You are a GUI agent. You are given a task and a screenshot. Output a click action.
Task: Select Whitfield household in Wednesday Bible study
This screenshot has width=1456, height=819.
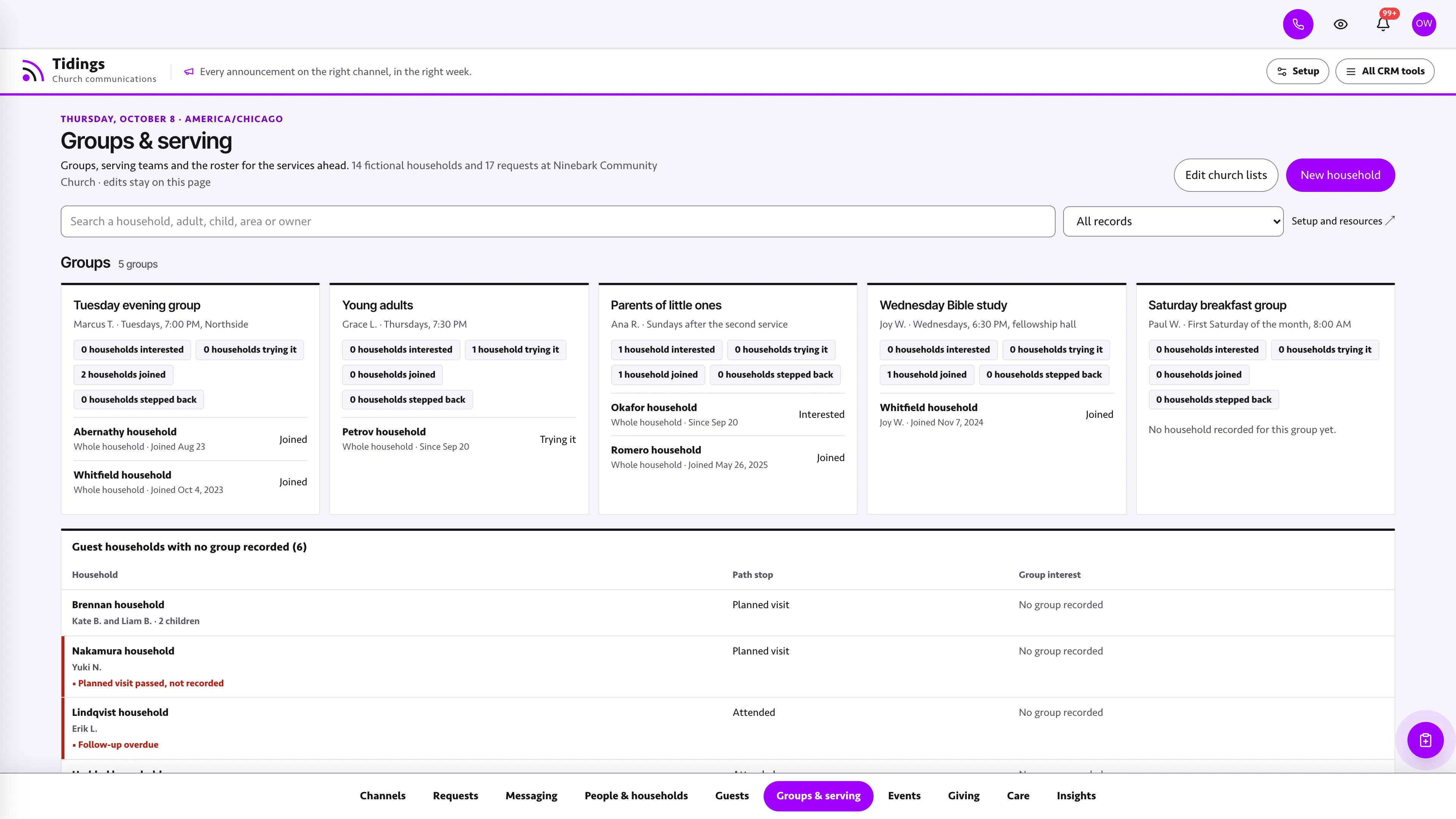[x=996, y=414]
